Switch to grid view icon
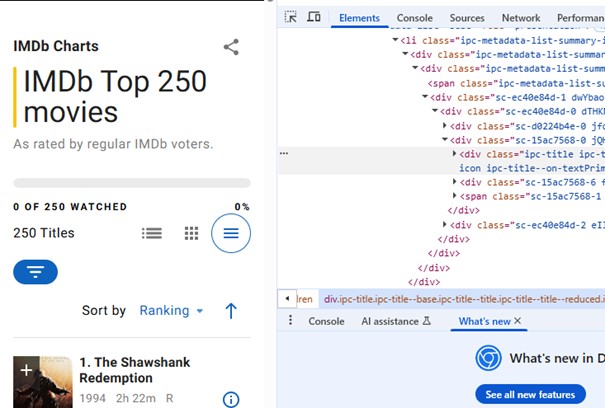Viewport: 605px width, 408px height. pos(191,234)
